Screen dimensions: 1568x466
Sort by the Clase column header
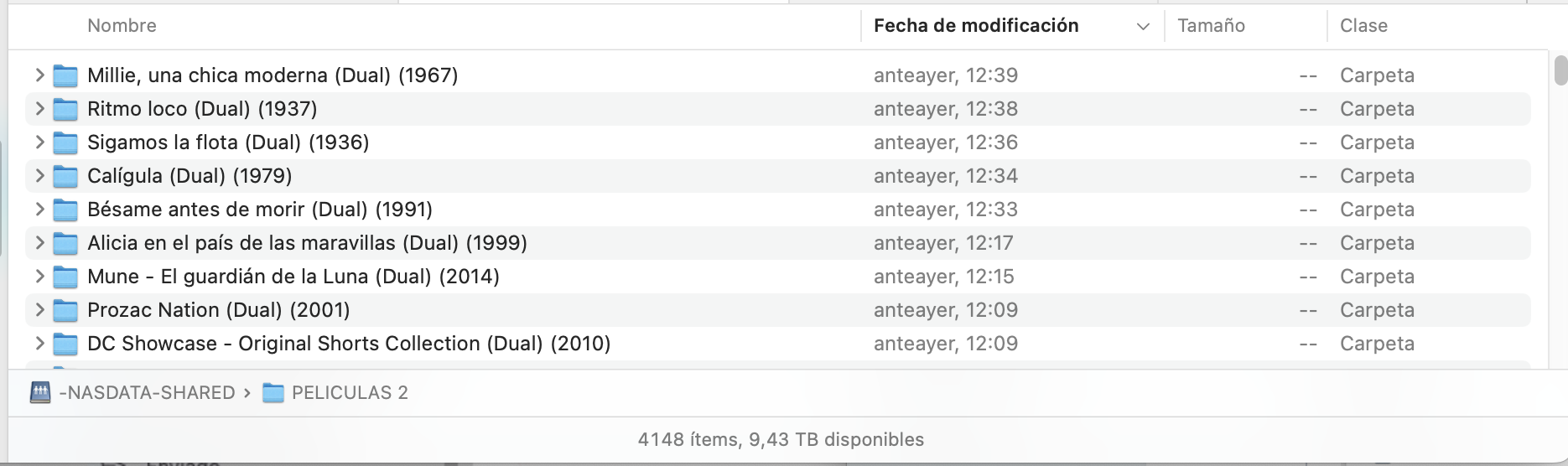tap(1363, 26)
